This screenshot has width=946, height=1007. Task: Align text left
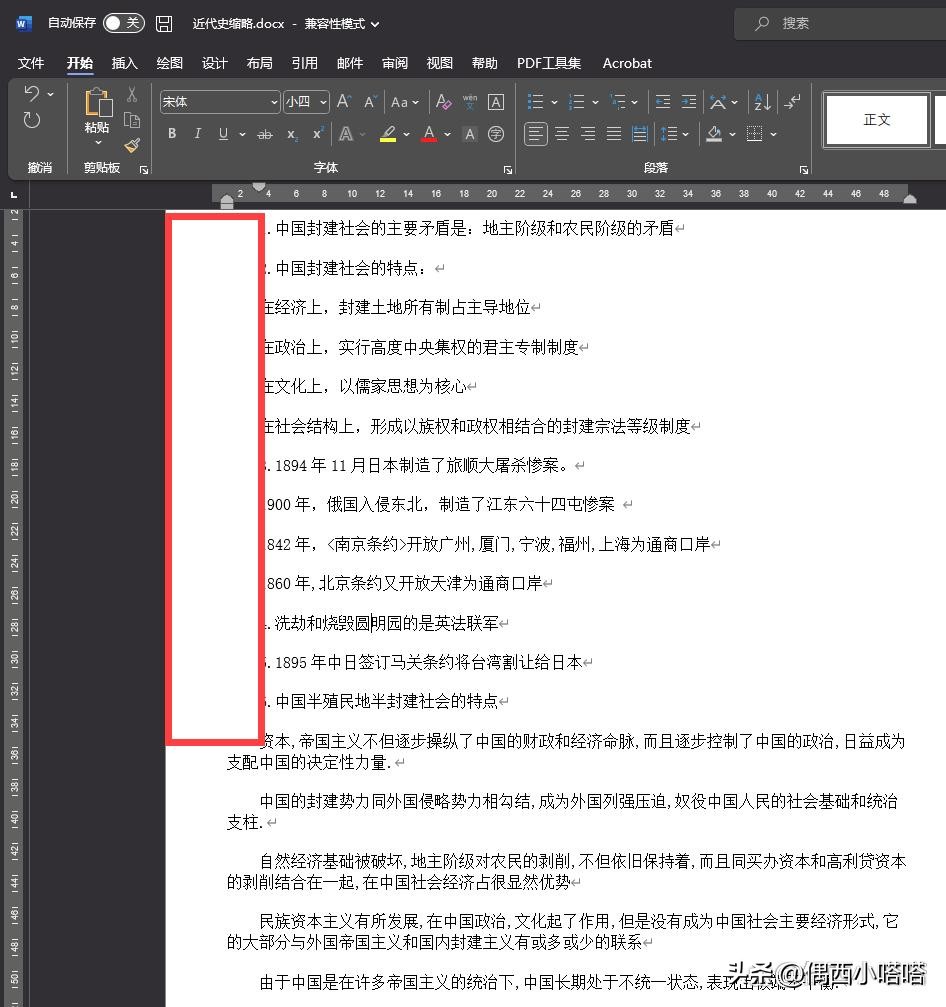[x=536, y=134]
